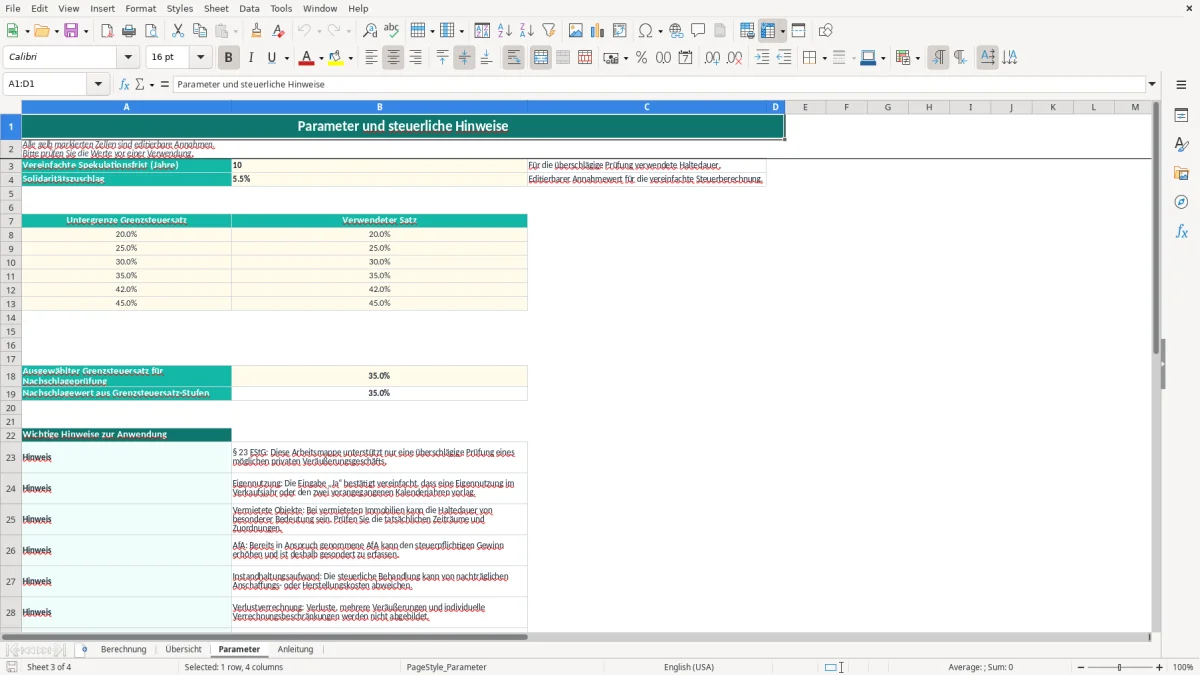
Task: Click into the formula input line
Action: (659, 84)
